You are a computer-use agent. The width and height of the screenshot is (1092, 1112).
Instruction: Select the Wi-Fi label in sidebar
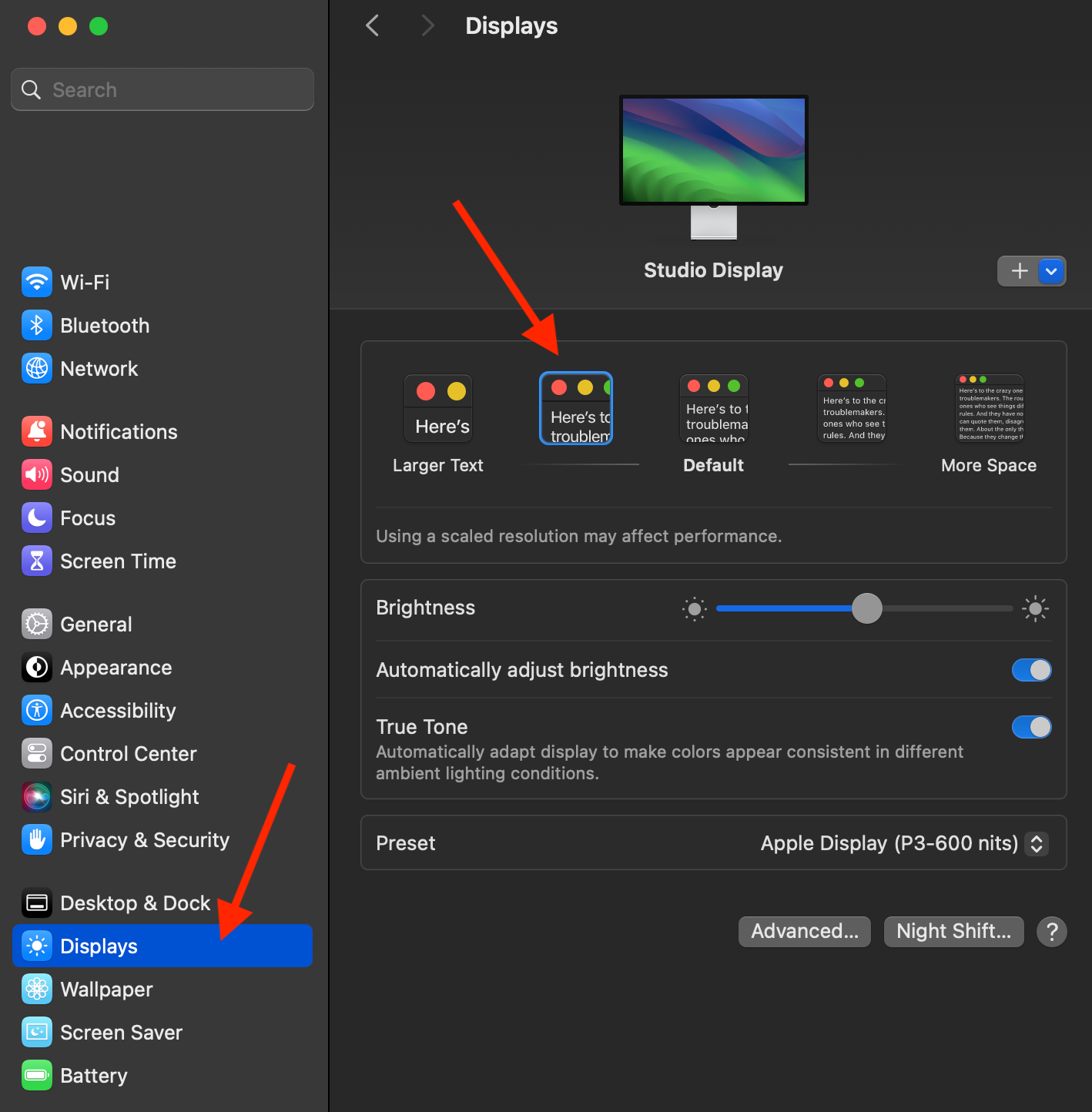tap(85, 282)
